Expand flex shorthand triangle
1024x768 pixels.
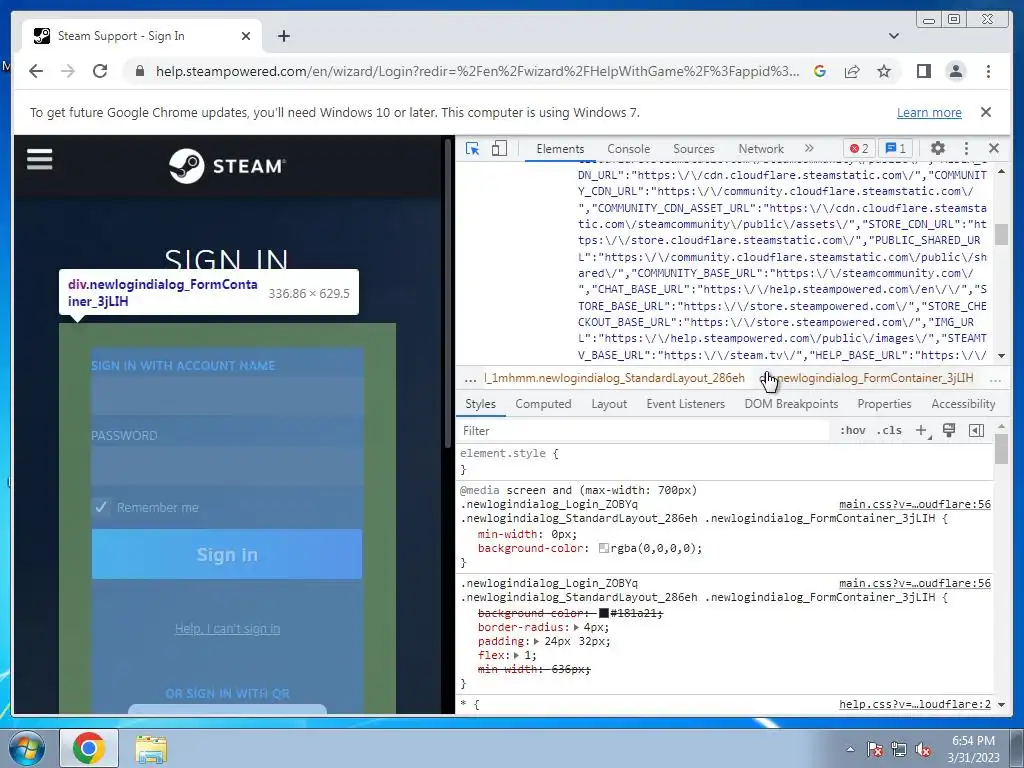516,655
